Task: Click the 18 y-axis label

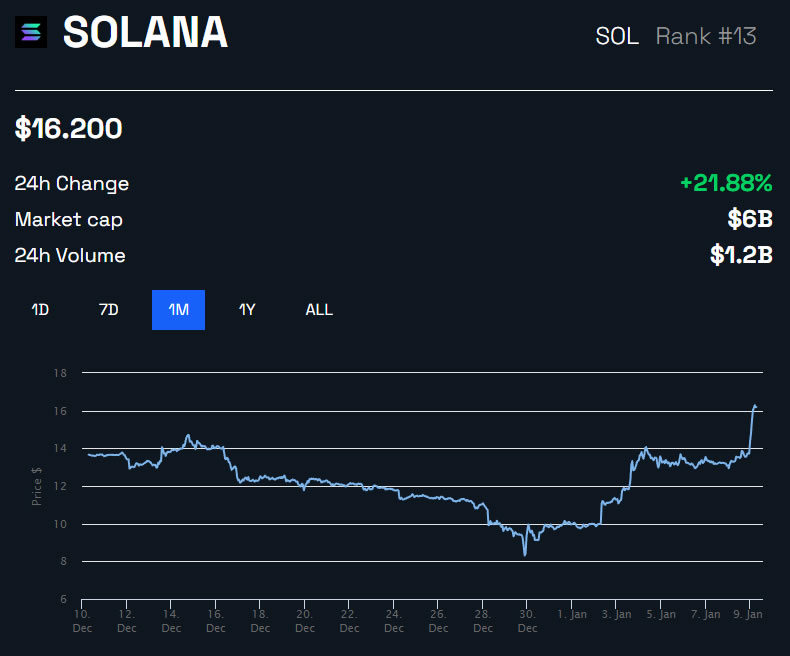Action: point(60,373)
